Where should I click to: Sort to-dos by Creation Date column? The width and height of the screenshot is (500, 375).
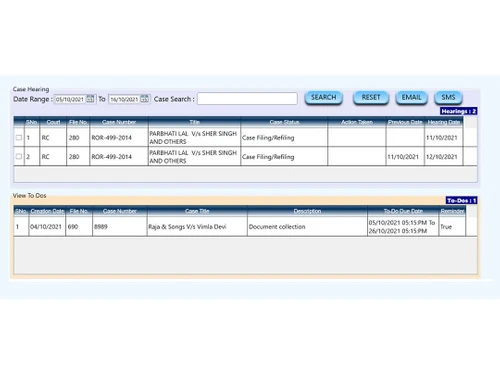coord(47,211)
